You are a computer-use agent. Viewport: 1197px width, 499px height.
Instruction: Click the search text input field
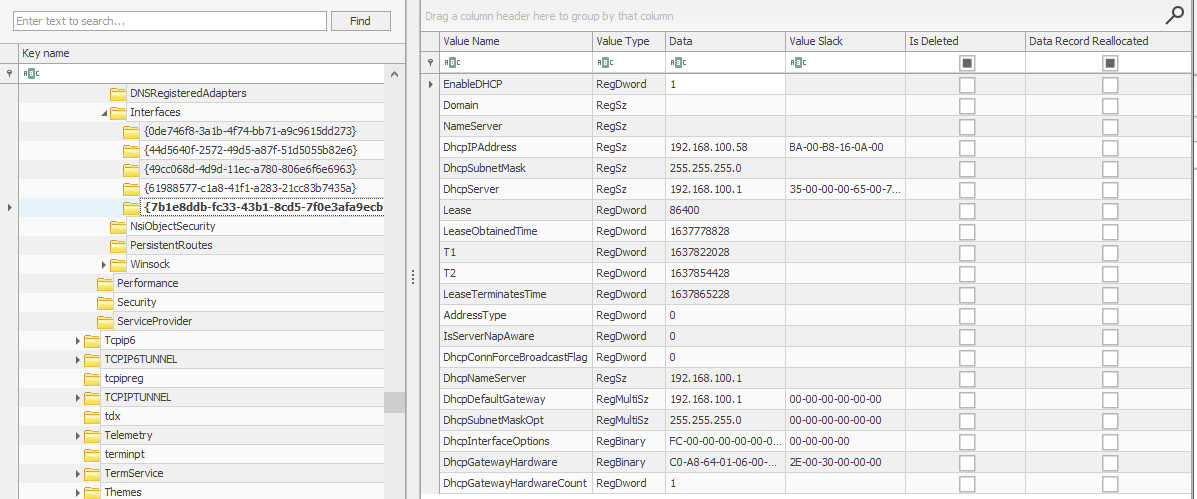coord(170,21)
